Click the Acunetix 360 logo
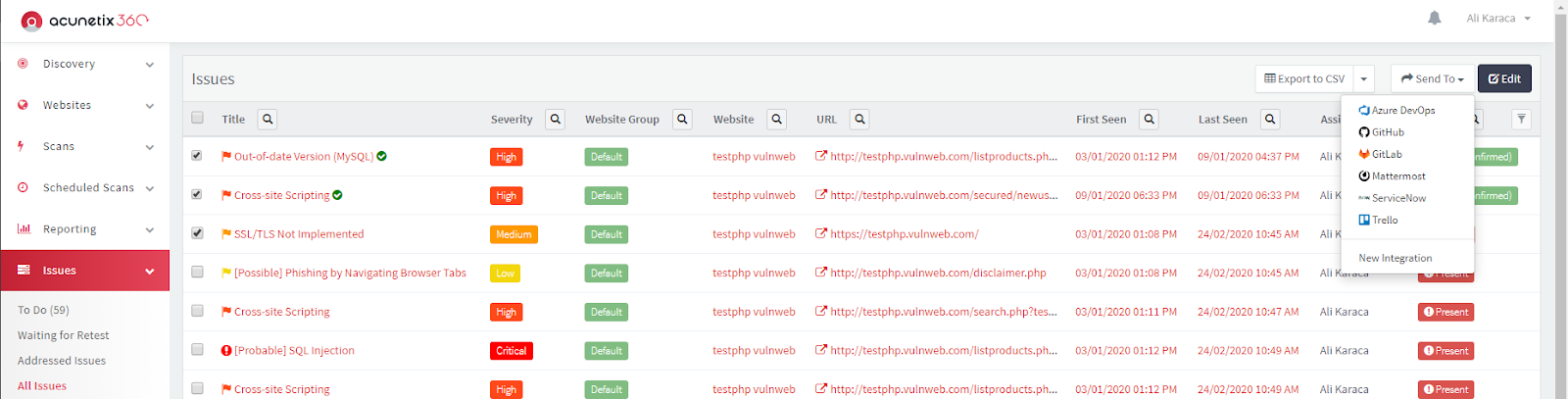The image size is (1568, 399). tap(85, 20)
